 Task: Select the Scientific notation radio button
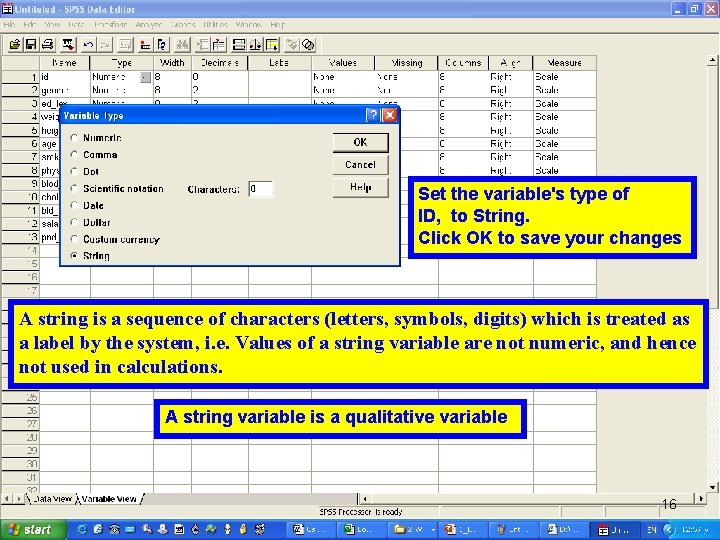74,188
